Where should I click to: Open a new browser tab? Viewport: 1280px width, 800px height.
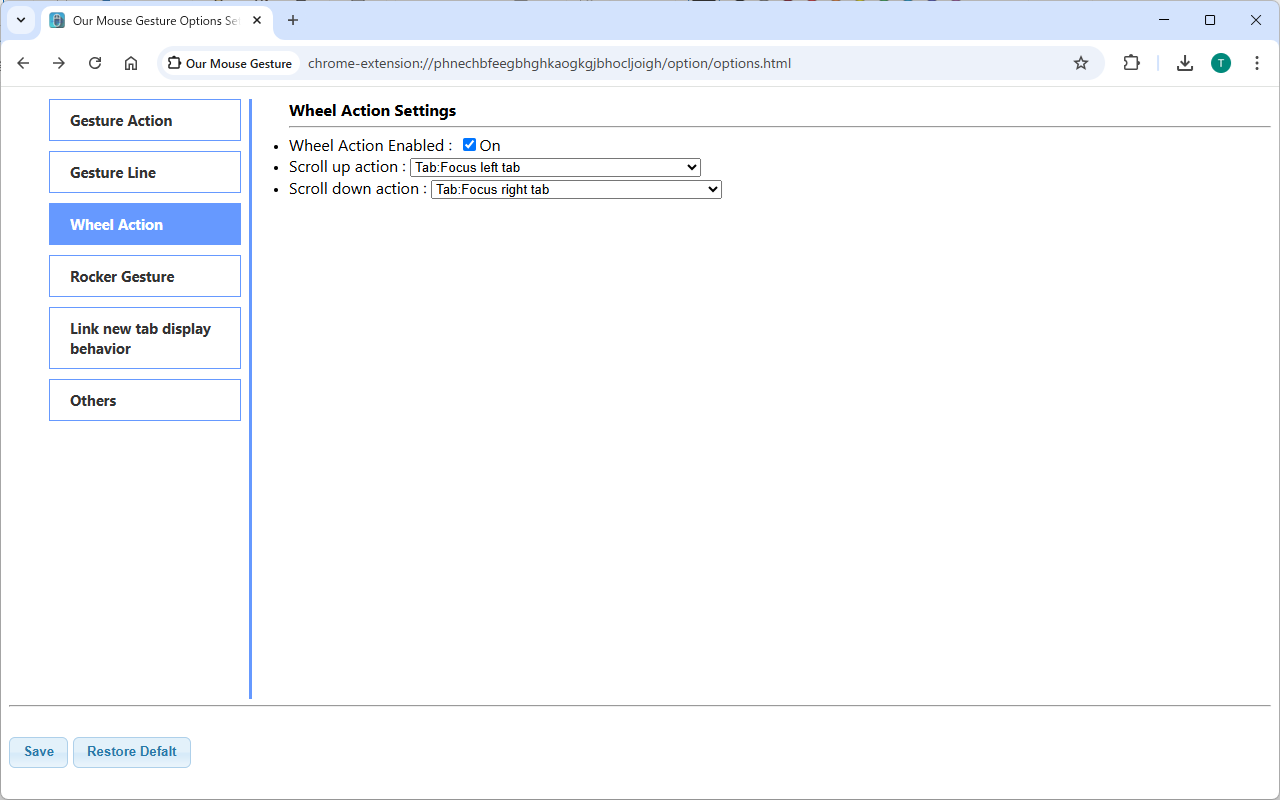pyautogui.click(x=293, y=20)
